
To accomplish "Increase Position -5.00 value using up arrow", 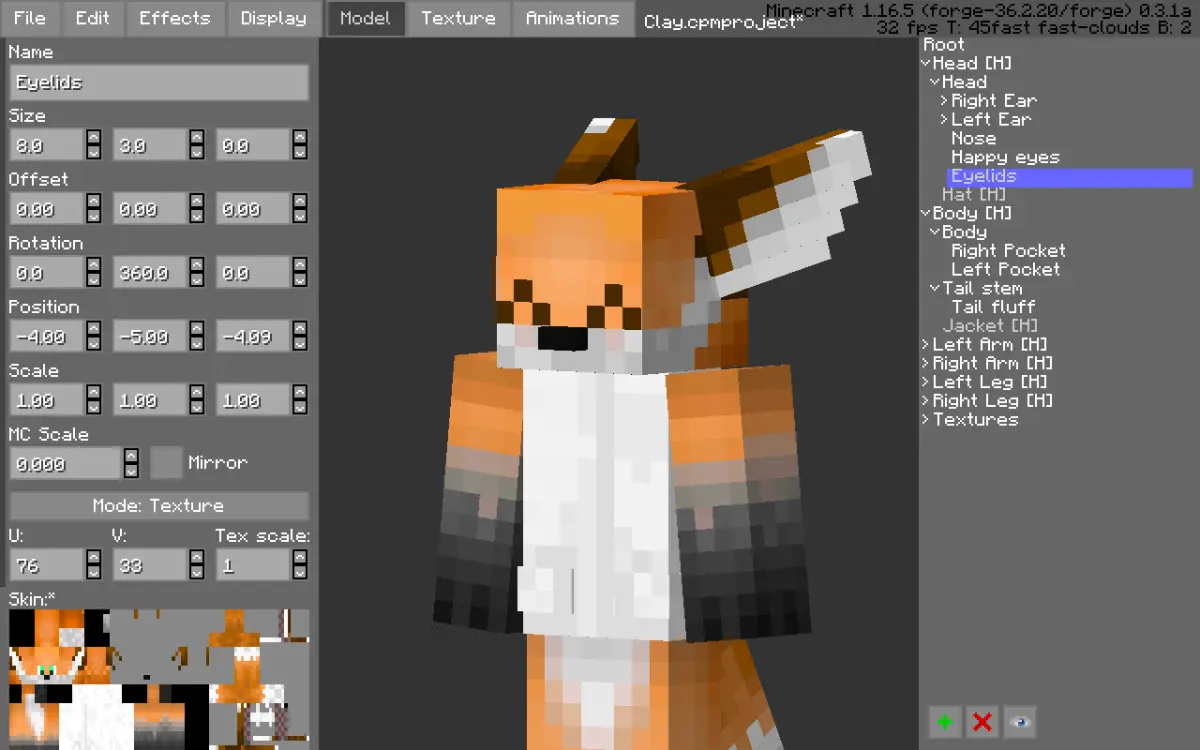I will 197,330.
